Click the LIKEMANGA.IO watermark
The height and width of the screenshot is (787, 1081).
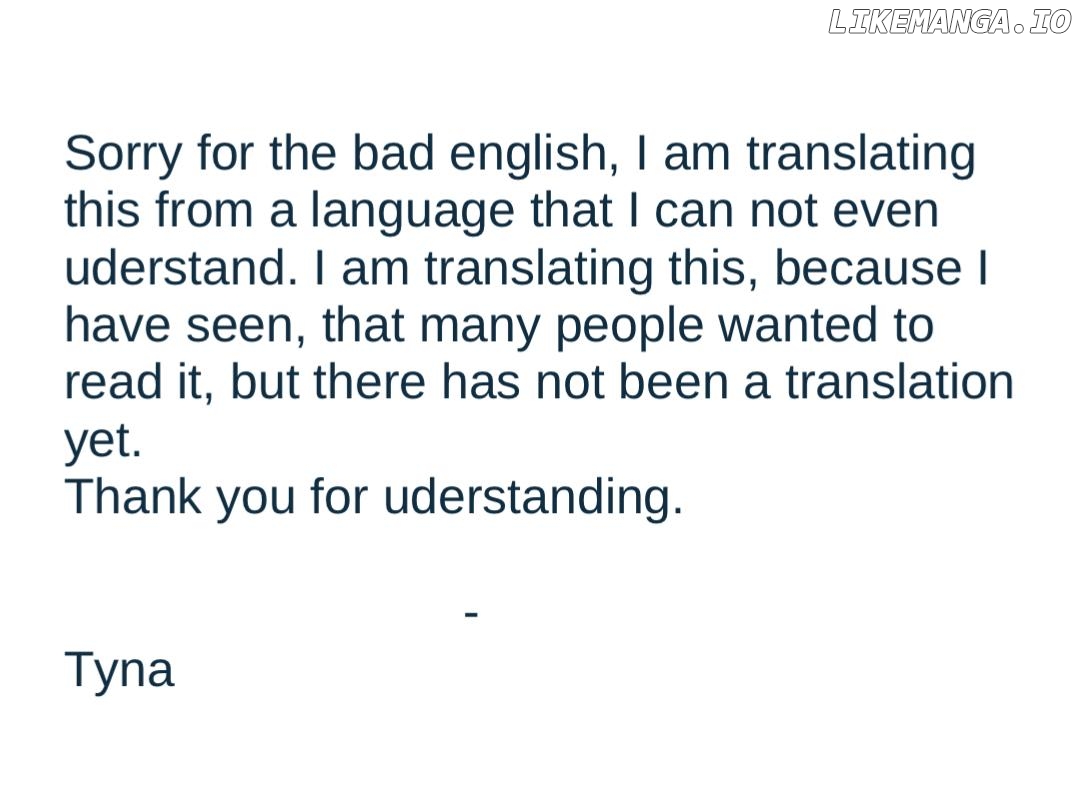point(949,22)
